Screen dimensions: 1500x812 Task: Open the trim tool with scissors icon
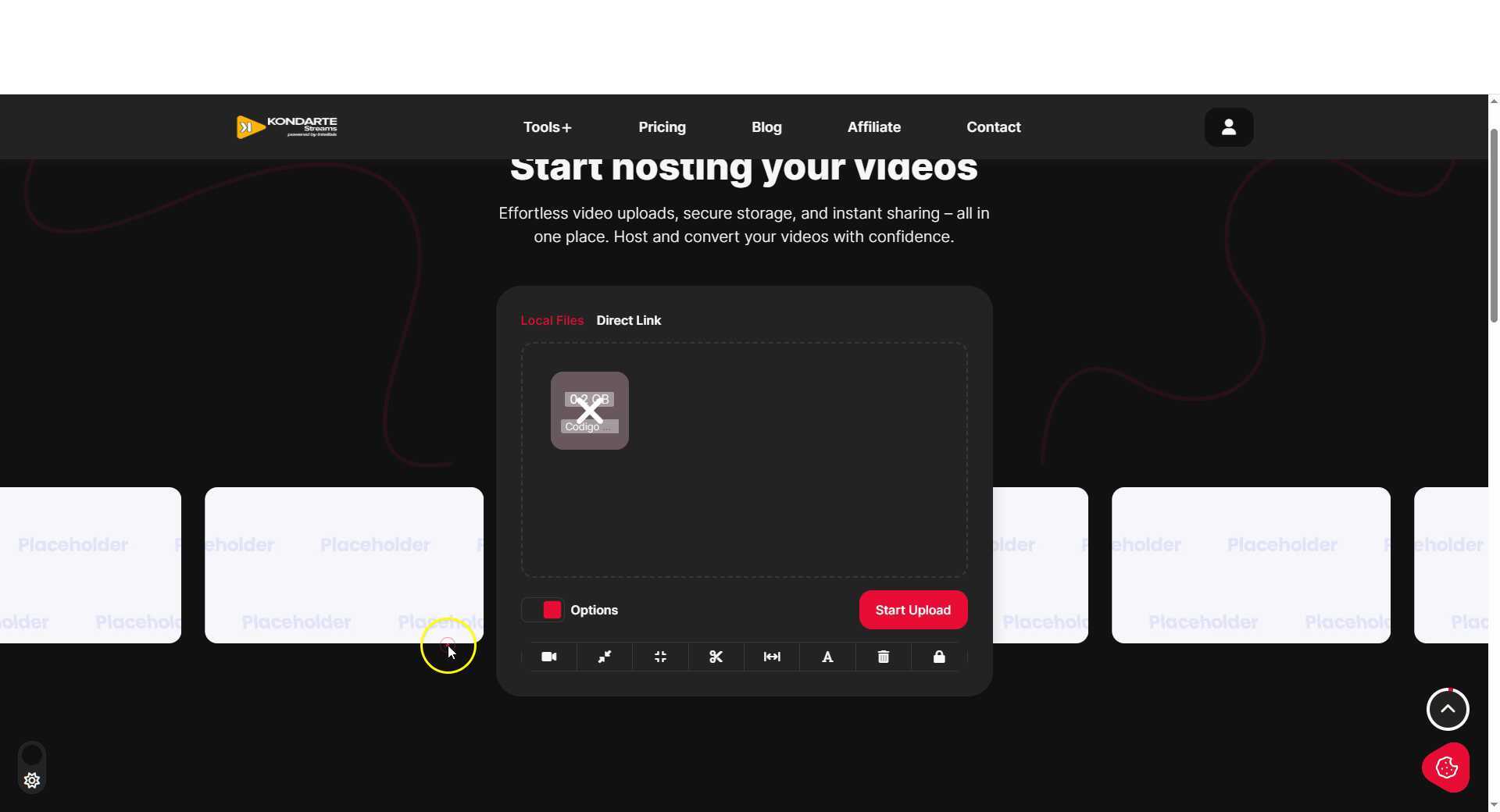click(716, 657)
